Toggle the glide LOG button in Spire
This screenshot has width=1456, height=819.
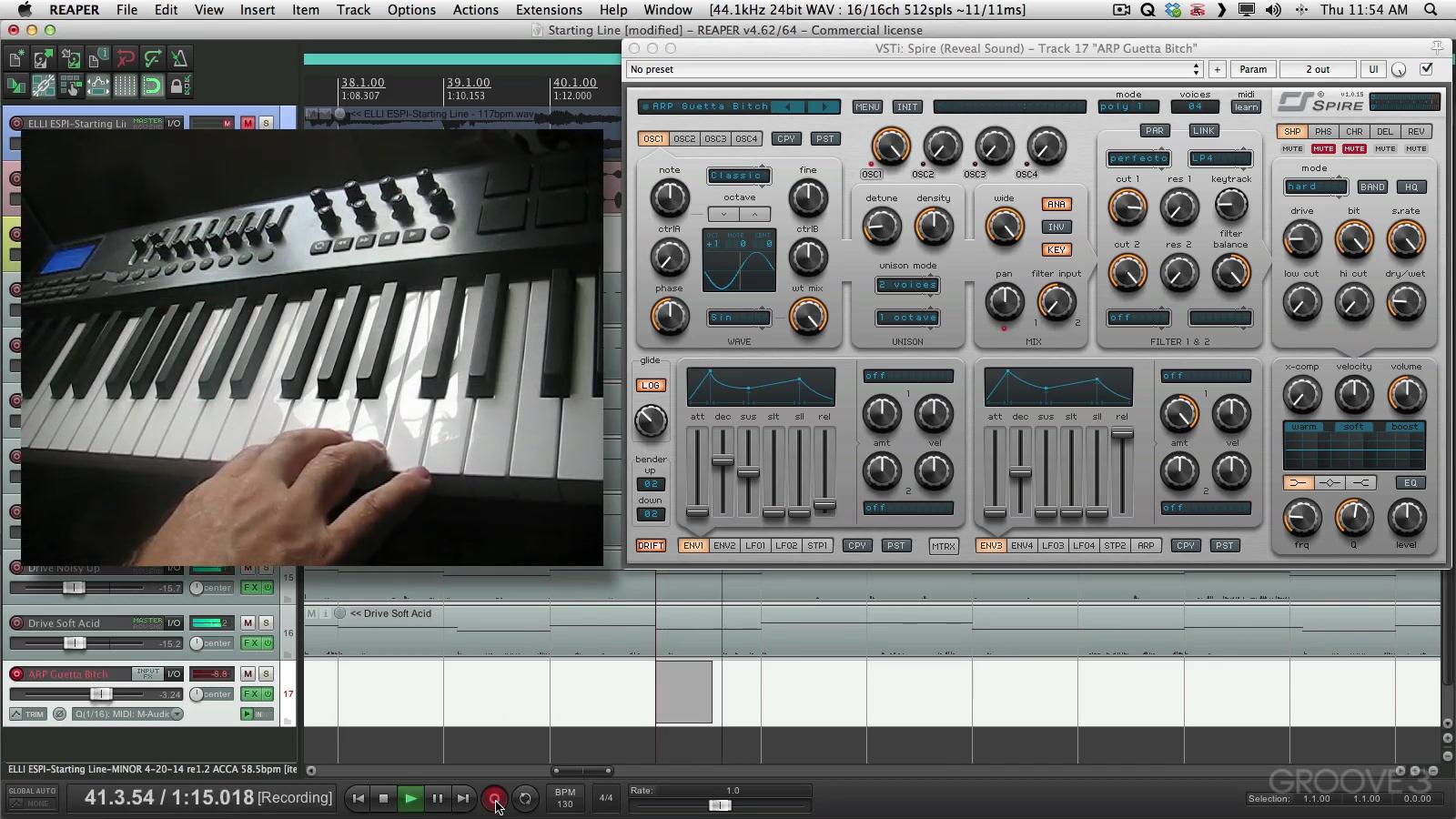click(x=651, y=386)
